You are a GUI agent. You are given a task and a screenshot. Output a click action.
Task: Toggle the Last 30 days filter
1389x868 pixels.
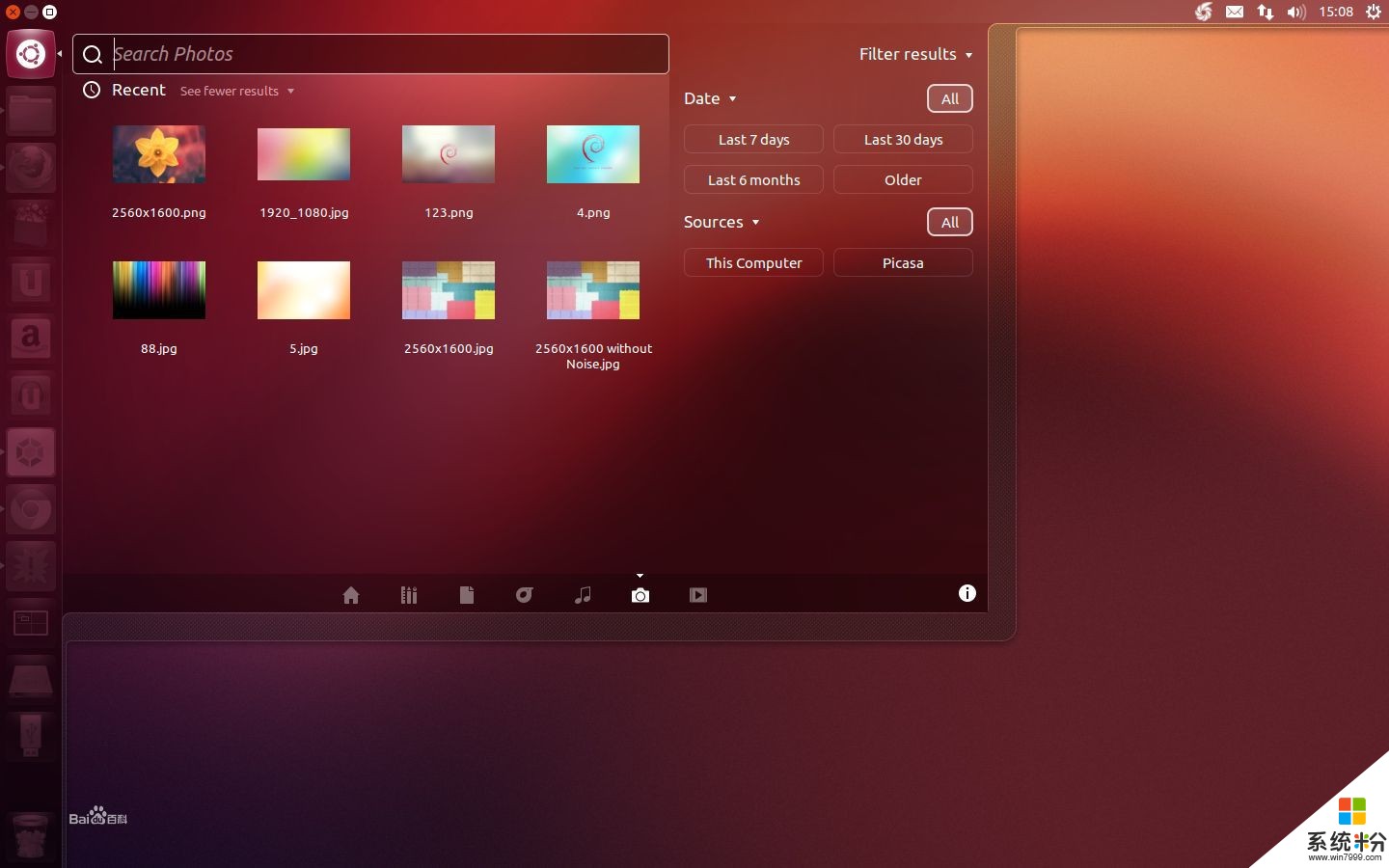[x=903, y=140]
